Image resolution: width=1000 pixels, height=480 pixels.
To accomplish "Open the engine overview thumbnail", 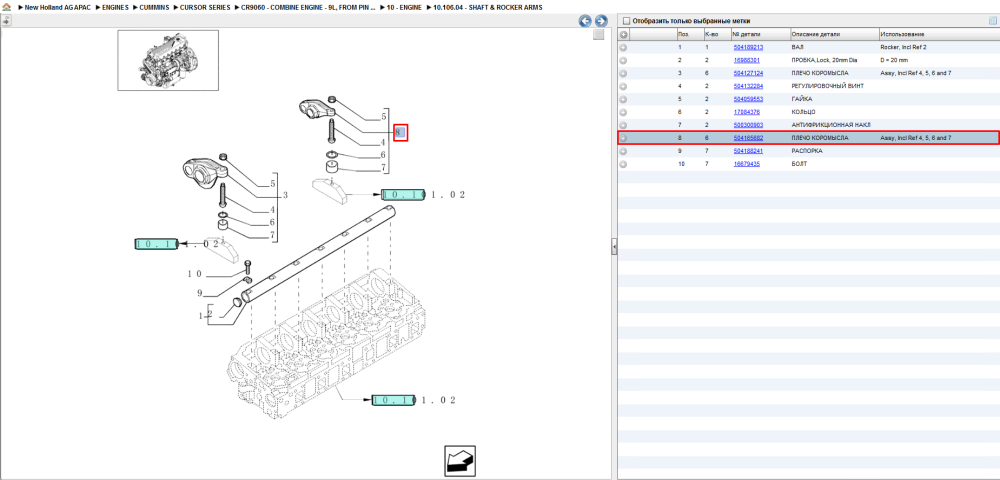I will tap(168, 60).
